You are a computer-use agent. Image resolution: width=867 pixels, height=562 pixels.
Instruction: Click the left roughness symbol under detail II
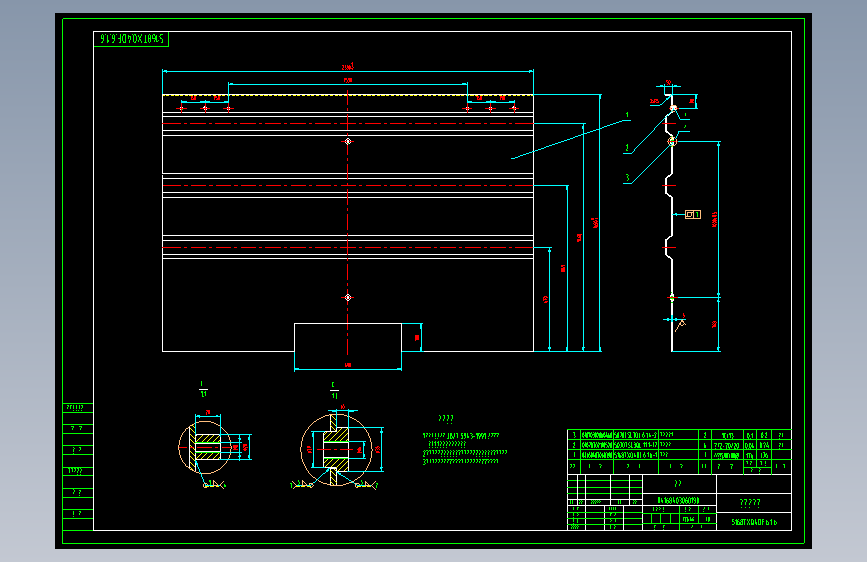302,485
